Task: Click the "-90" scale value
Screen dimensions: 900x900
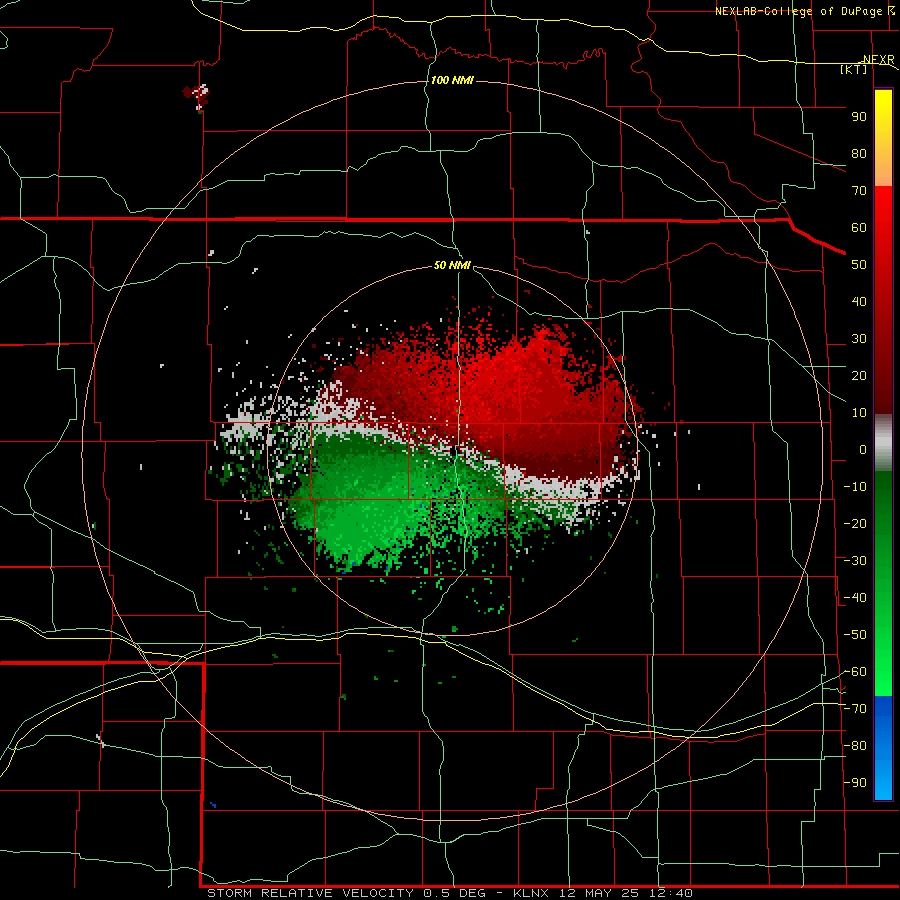Action: pyautogui.click(x=855, y=783)
